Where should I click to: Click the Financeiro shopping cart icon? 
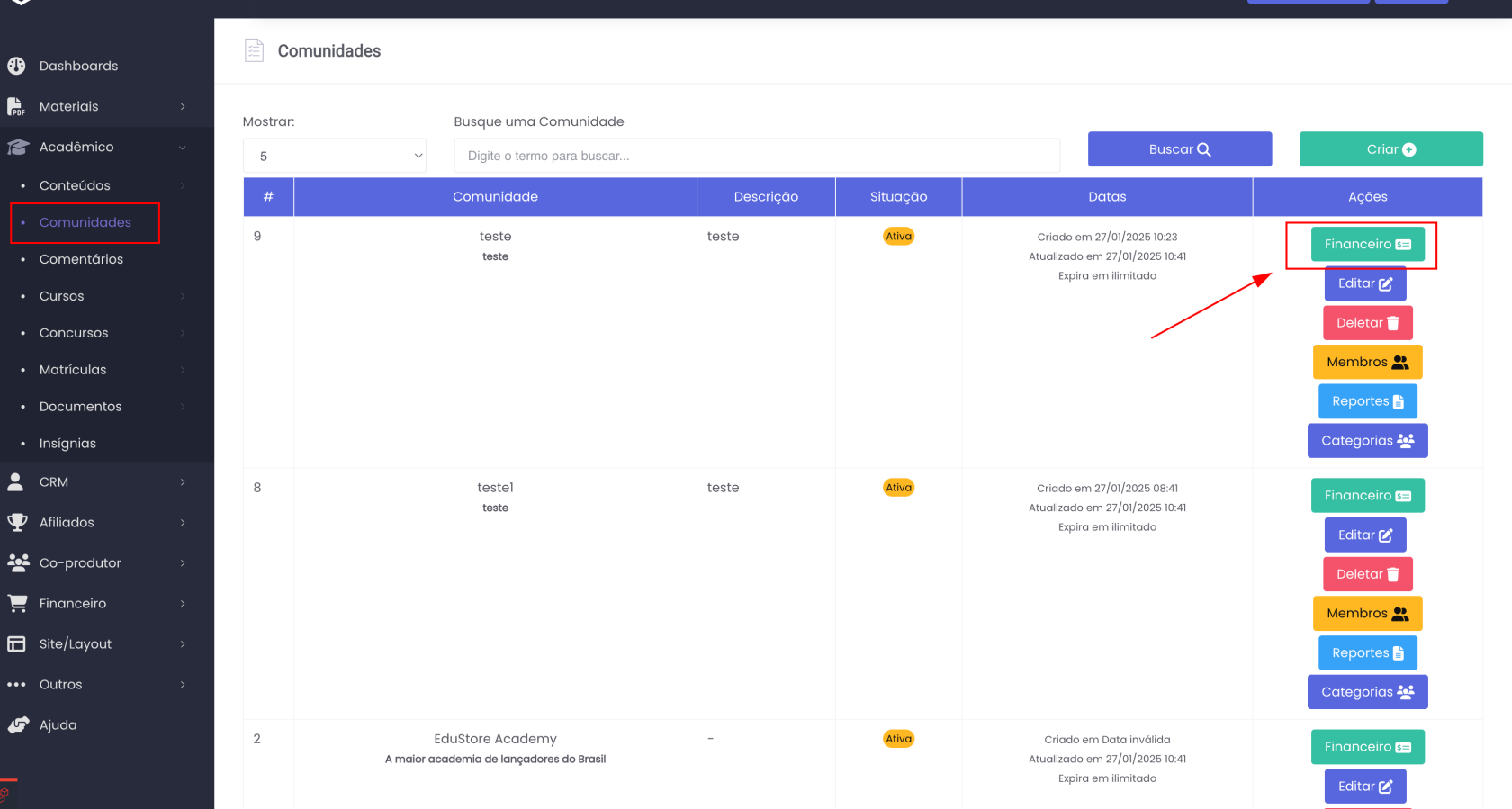point(16,604)
